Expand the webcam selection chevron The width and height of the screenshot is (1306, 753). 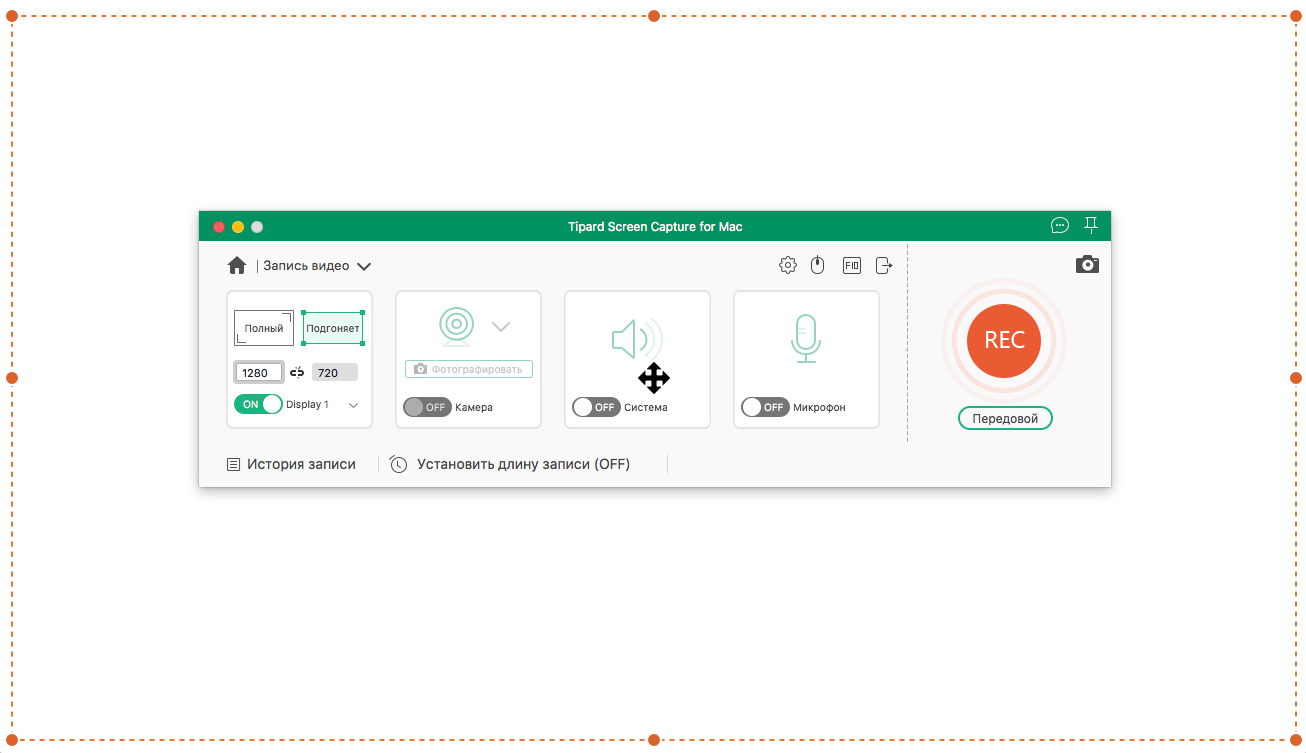click(501, 327)
